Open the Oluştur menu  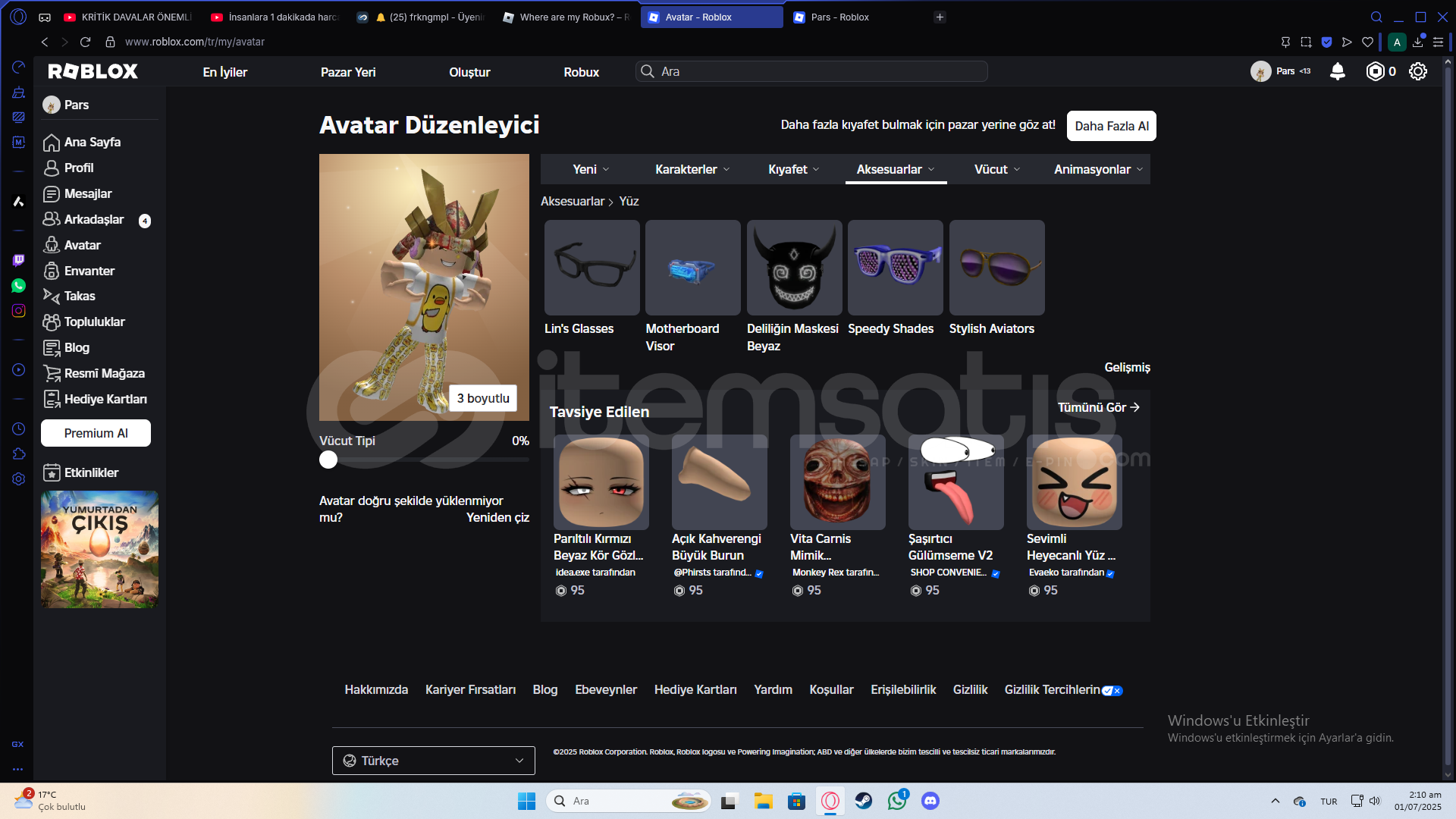point(469,72)
